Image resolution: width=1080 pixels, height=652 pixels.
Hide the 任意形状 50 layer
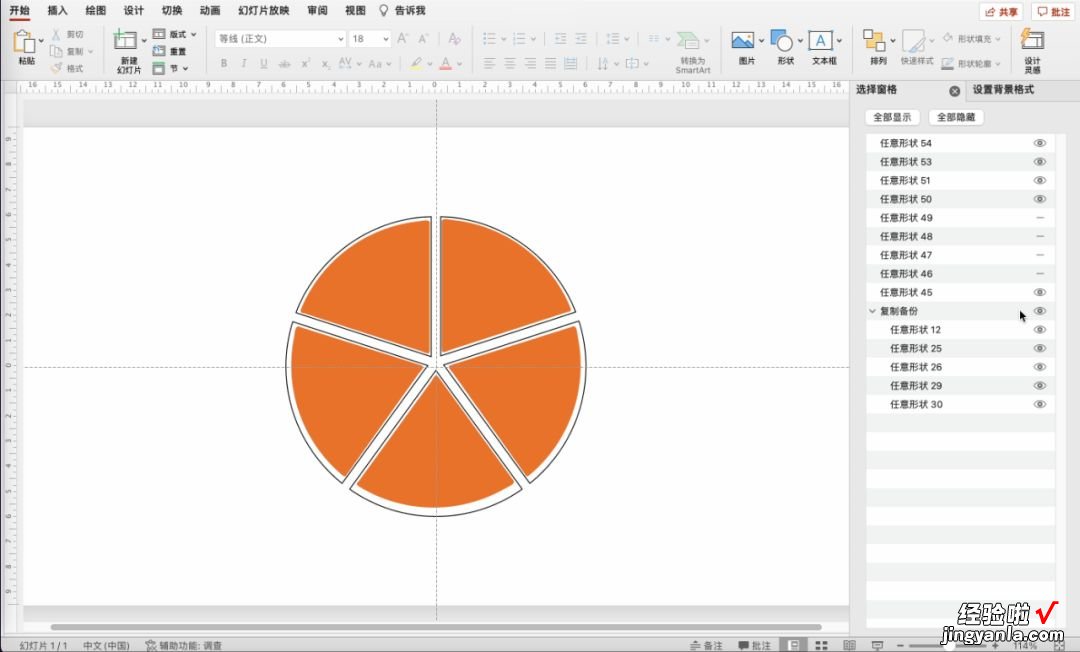pos(1039,199)
